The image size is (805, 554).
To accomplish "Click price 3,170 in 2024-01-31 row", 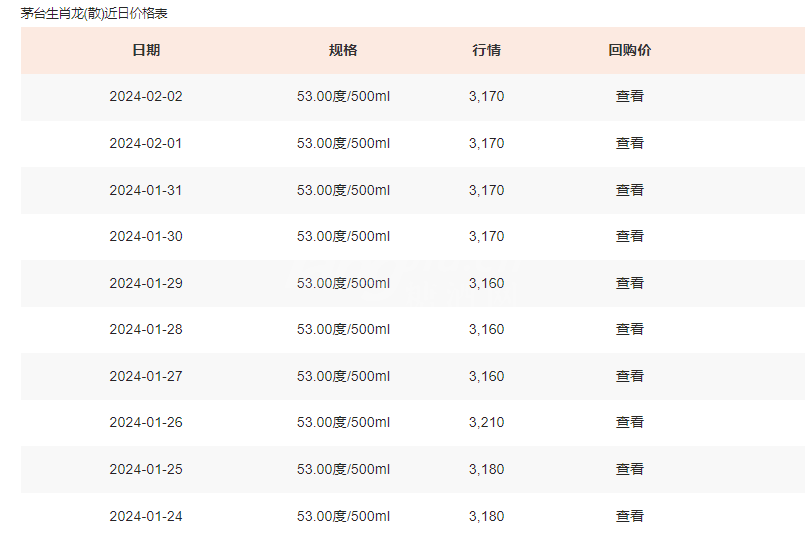I will 486,190.
